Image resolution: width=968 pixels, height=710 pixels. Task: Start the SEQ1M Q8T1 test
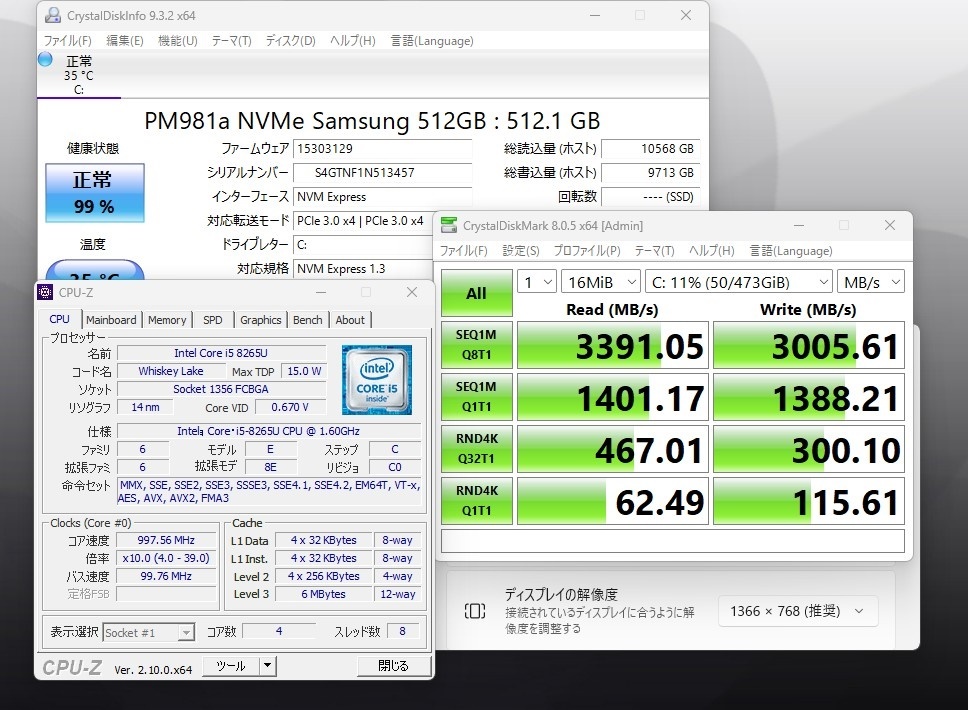pos(477,345)
